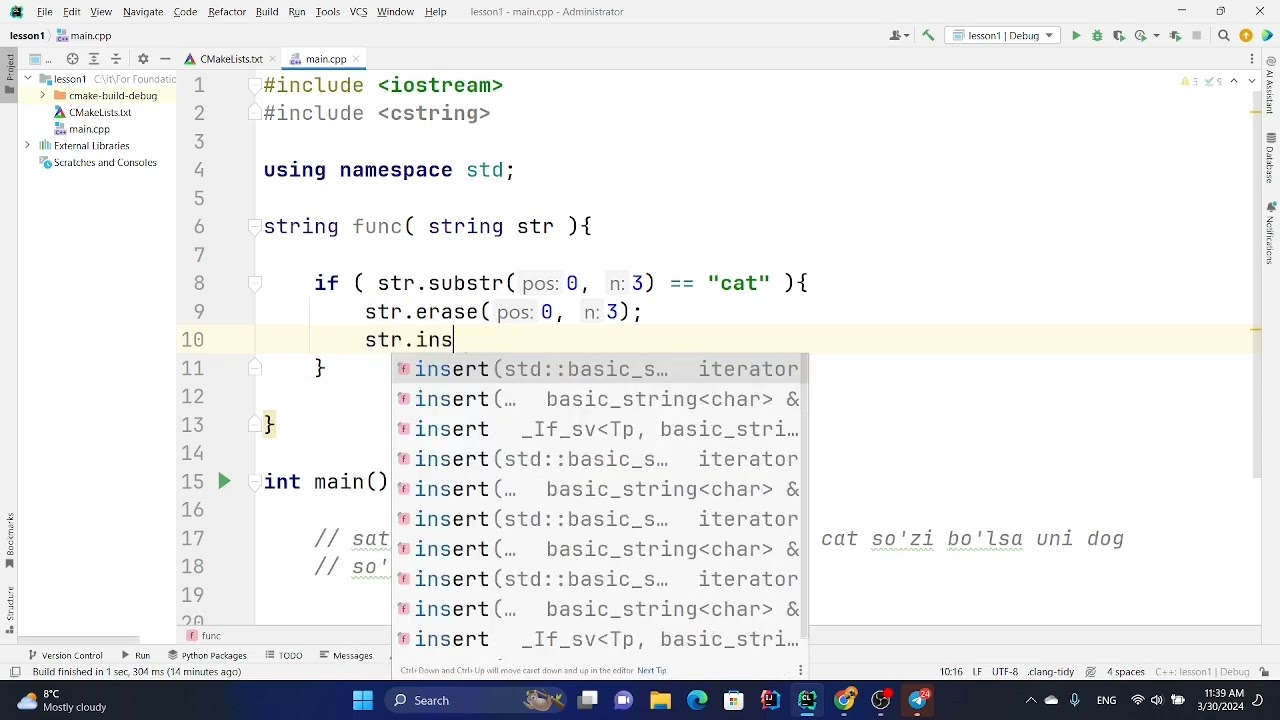Open the Build menu
This screenshot has height=720, width=1280.
267,12
